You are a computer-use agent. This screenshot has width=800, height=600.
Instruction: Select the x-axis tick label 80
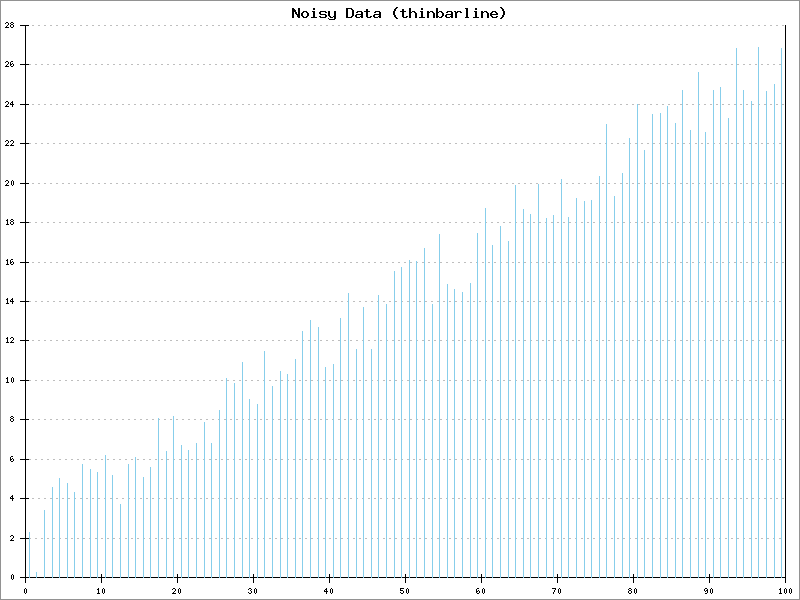633,591
